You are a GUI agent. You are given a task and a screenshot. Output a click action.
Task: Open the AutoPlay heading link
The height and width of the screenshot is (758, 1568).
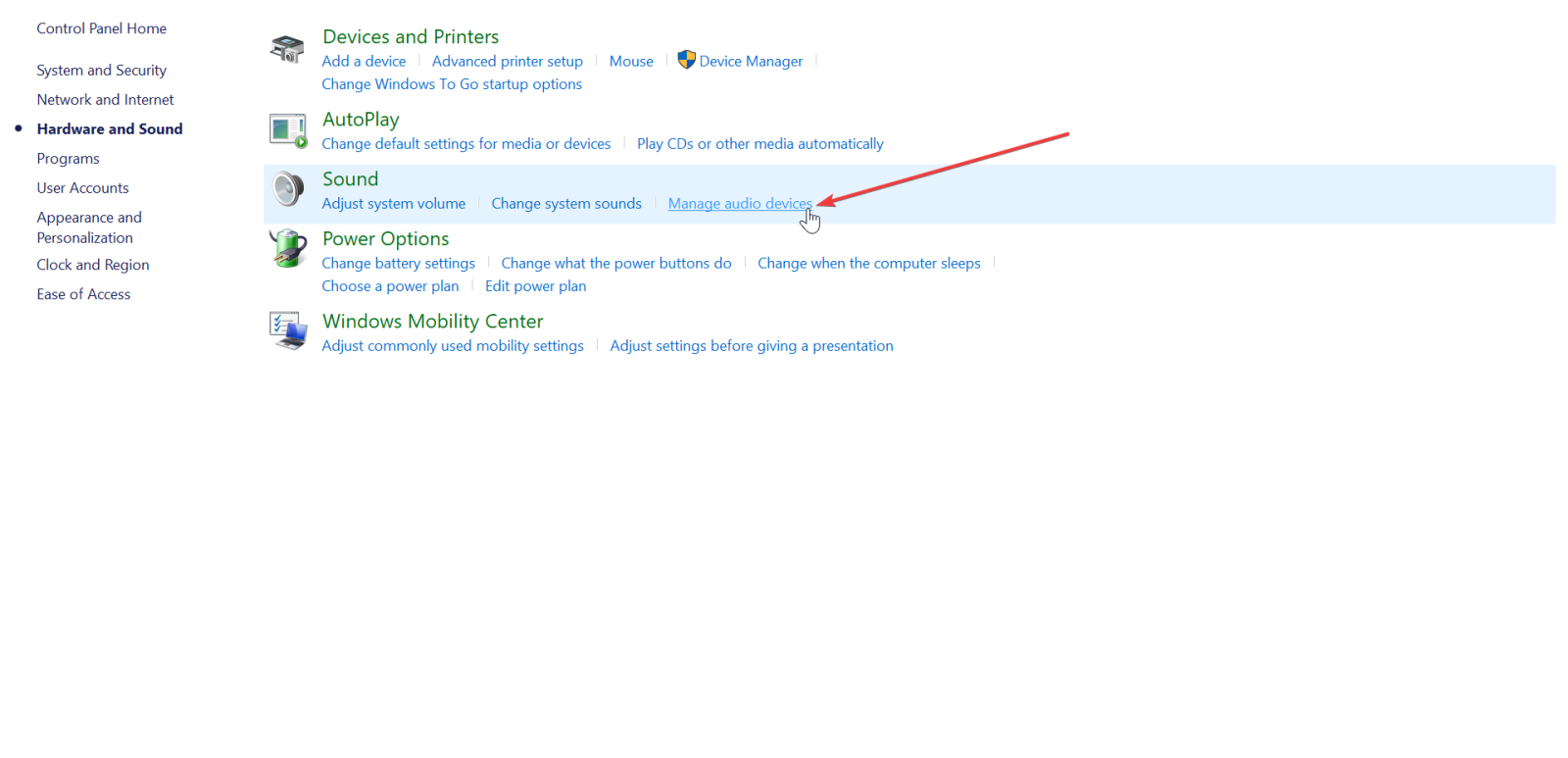[361, 120]
